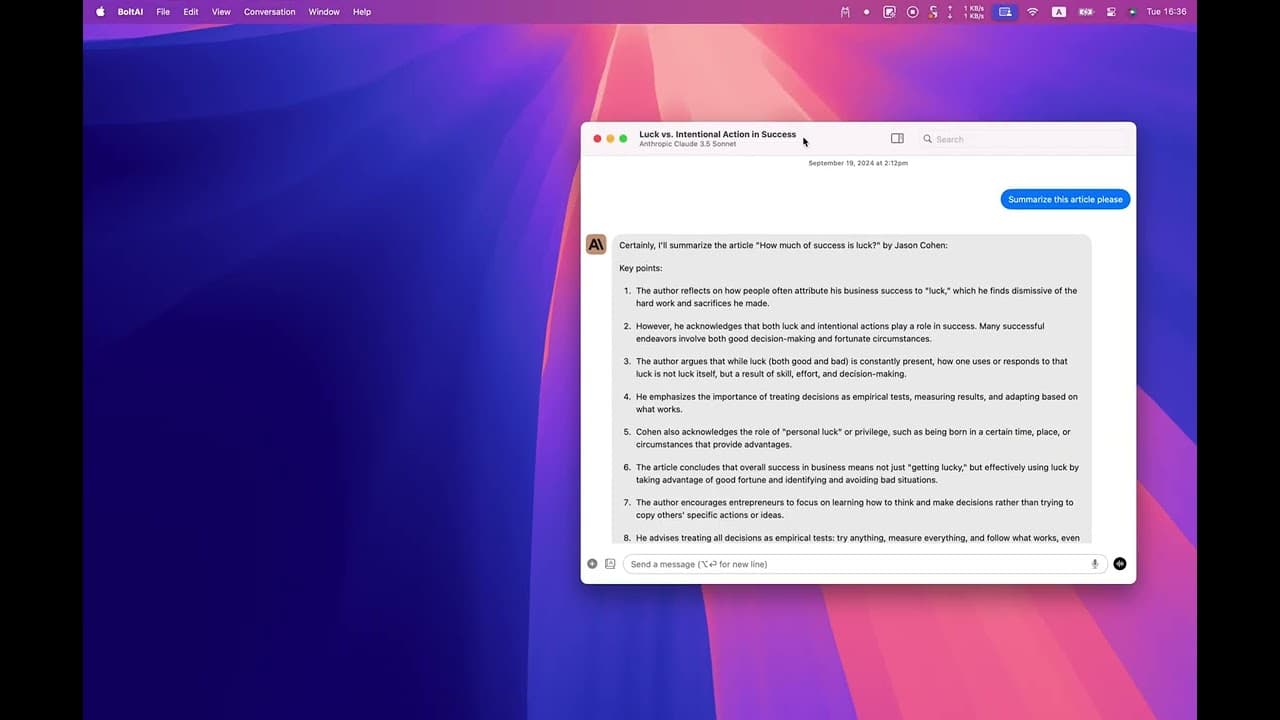
Task: Click the screen sharing icon highlighted in menu bar
Action: pos(1005,12)
